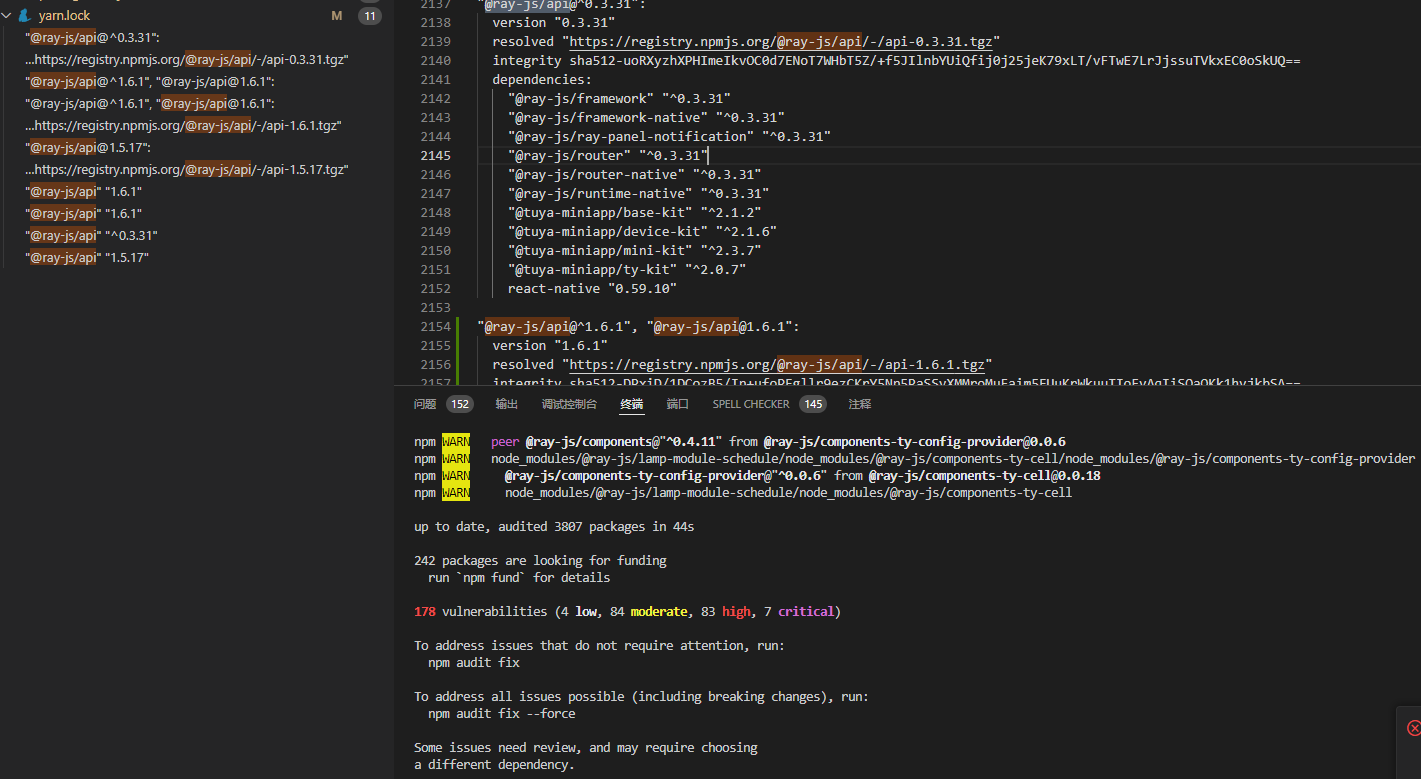Switch to the 输出 (Output) panel tab
The image size is (1421, 779).
[507, 404]
